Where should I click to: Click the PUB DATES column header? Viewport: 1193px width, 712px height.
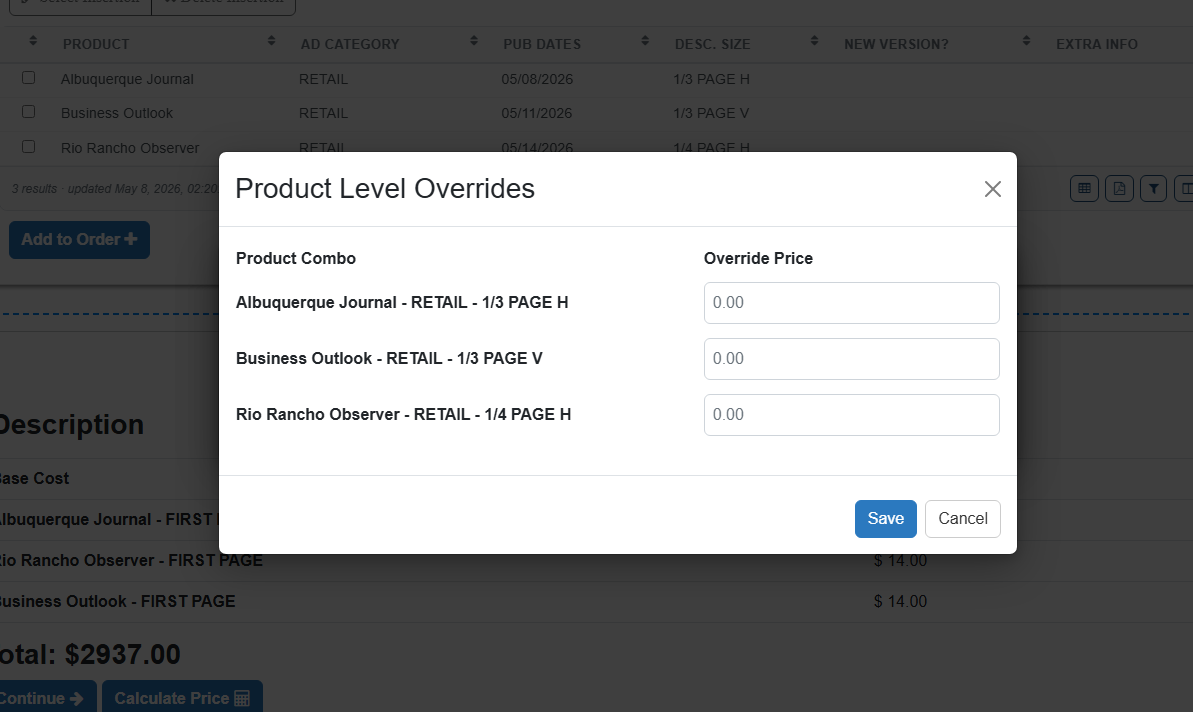click(542, 44)
